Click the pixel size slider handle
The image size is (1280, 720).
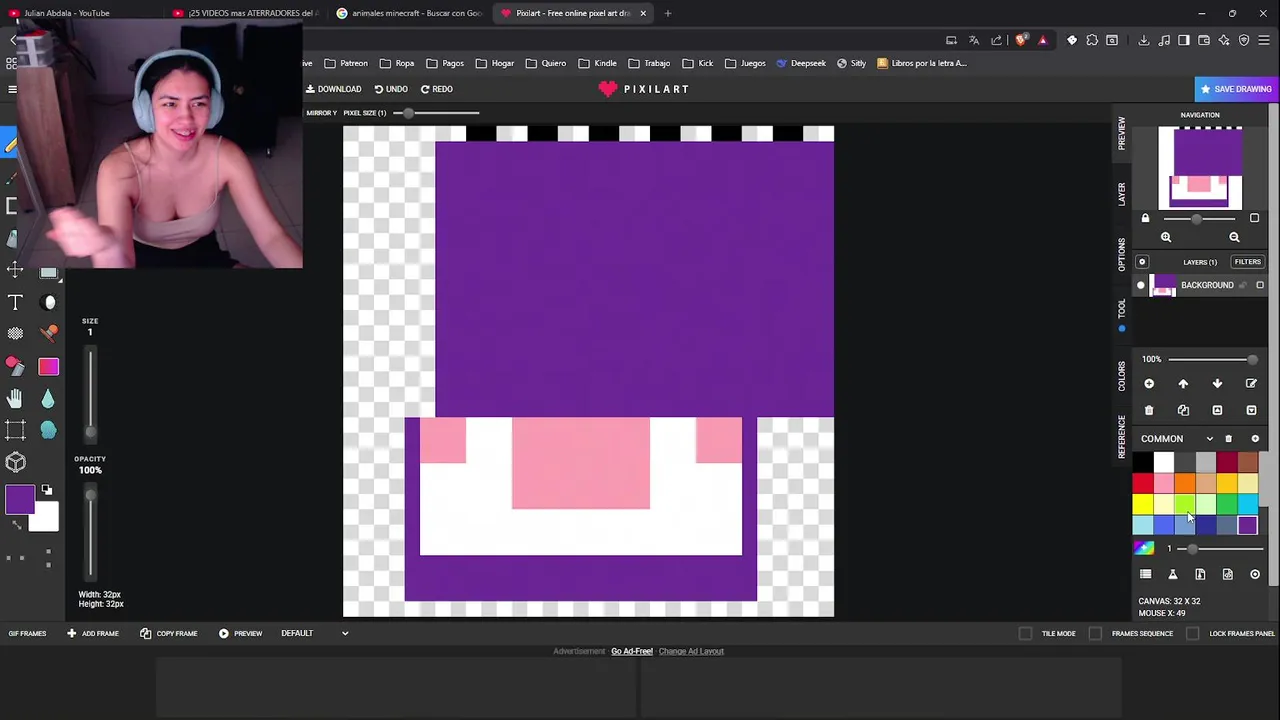406,113
